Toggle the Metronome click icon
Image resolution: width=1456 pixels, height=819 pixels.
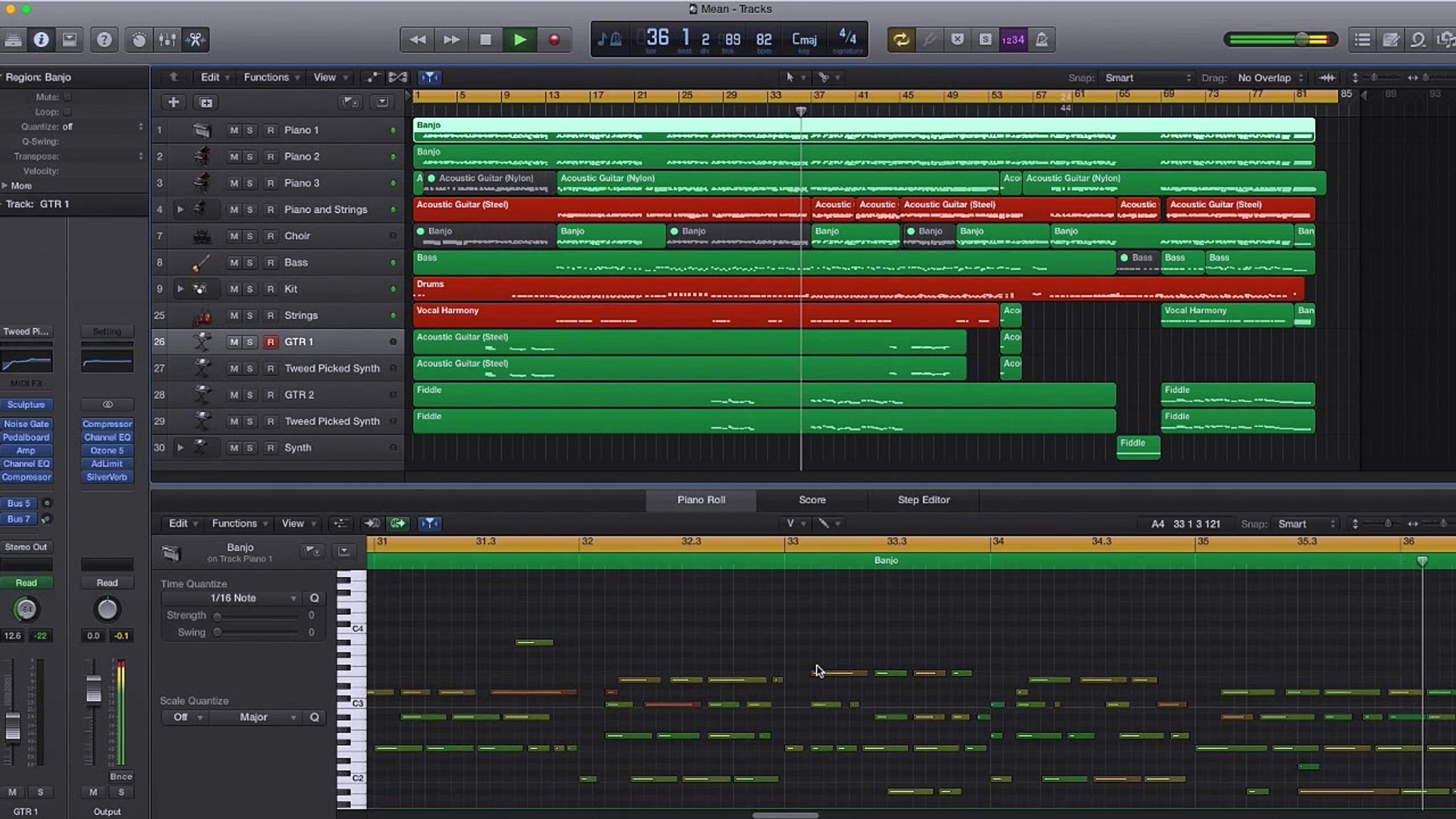(1042, 39)
